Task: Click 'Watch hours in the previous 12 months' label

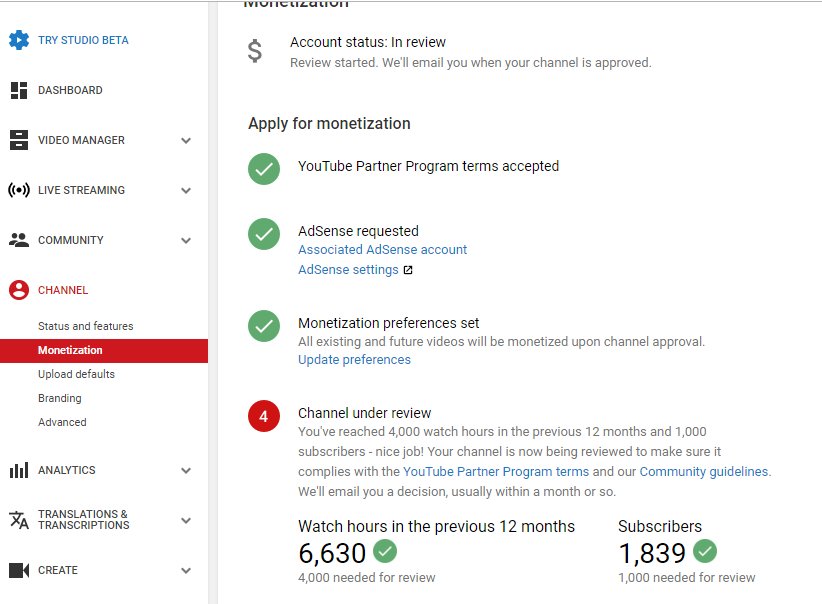Action: coord(436,526)
